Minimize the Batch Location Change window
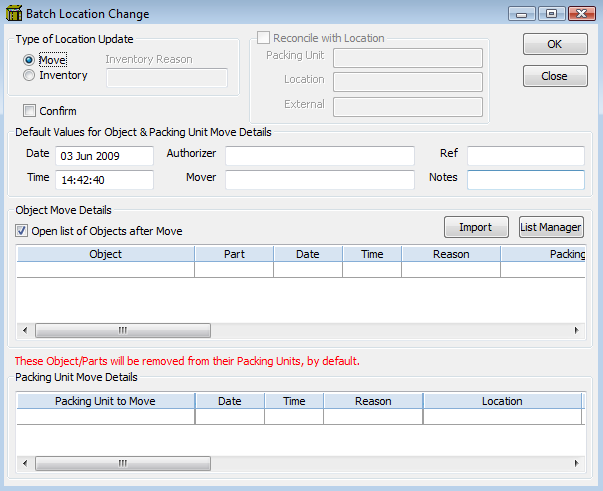This screenshot has height=491, width=603. click(x=522, y=14)
